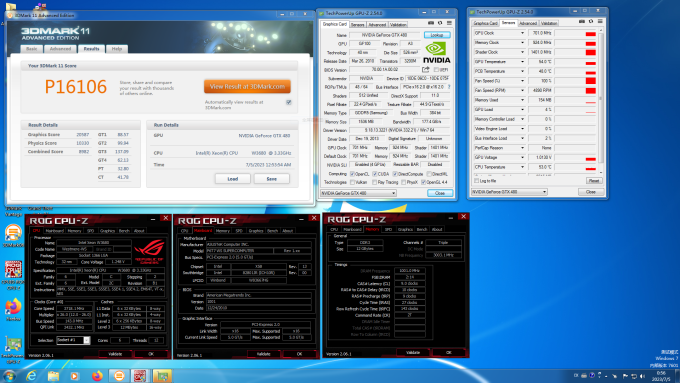Toggle the Ray Tracing checkbox in GPU-Z
Image resolution: width=680 pixels, height=383 pixels.
click(x=374, y=182)
